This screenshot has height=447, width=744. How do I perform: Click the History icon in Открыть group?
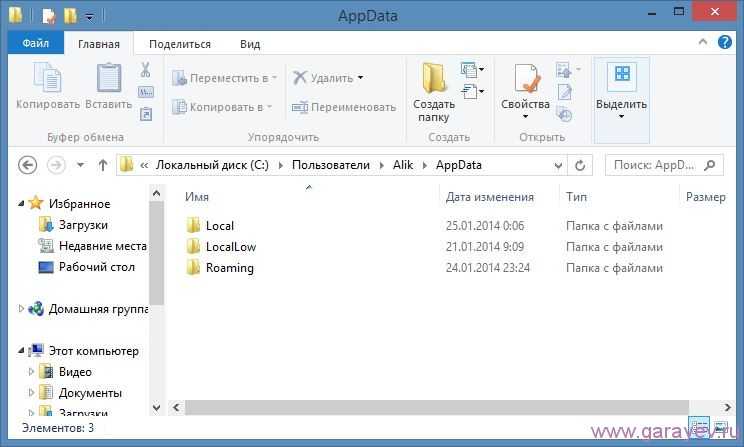(x=564, y=114)
